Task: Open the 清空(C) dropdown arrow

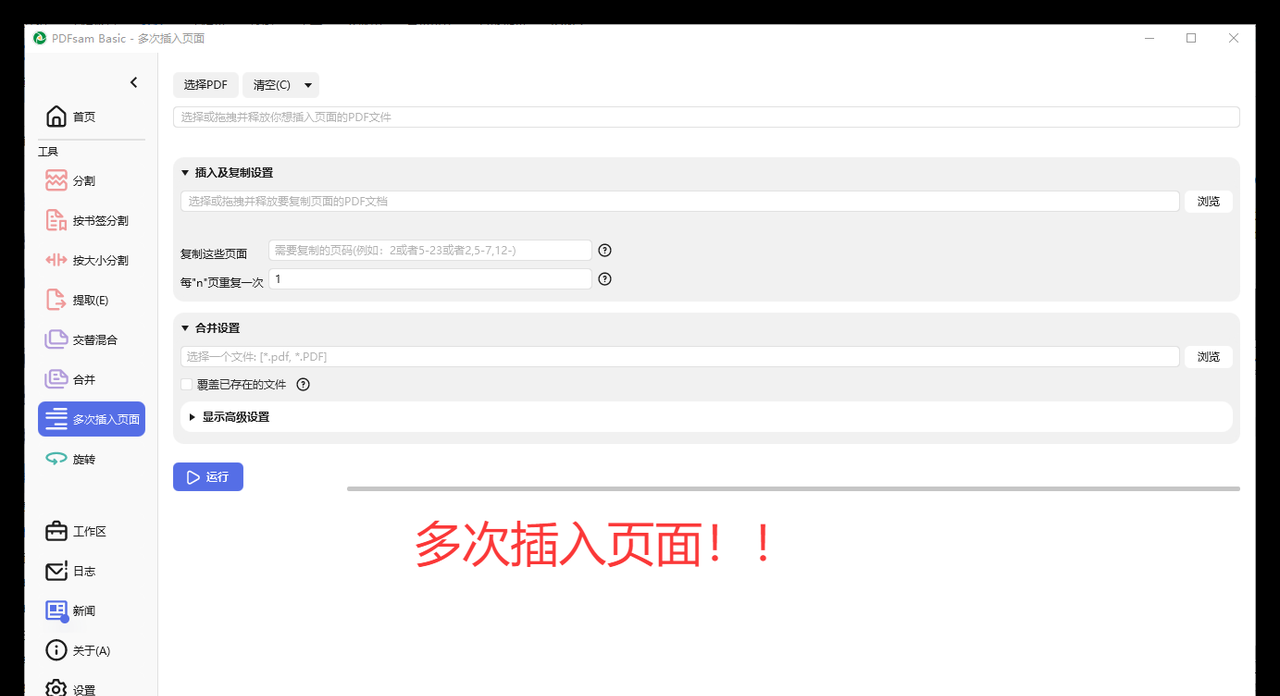Action: [x=309, y=85]
